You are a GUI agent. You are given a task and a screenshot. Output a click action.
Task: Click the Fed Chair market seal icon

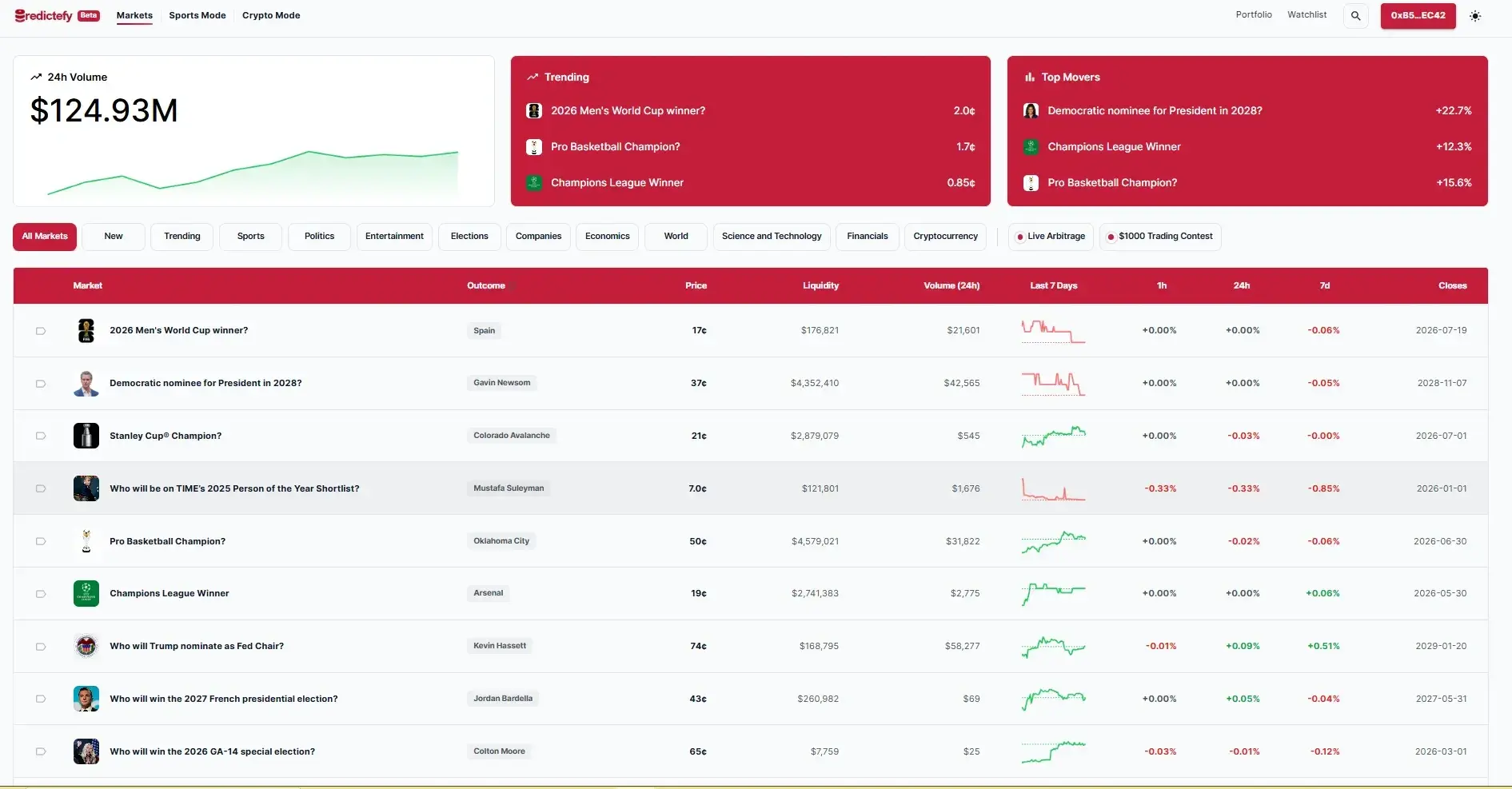coord(86,646)
